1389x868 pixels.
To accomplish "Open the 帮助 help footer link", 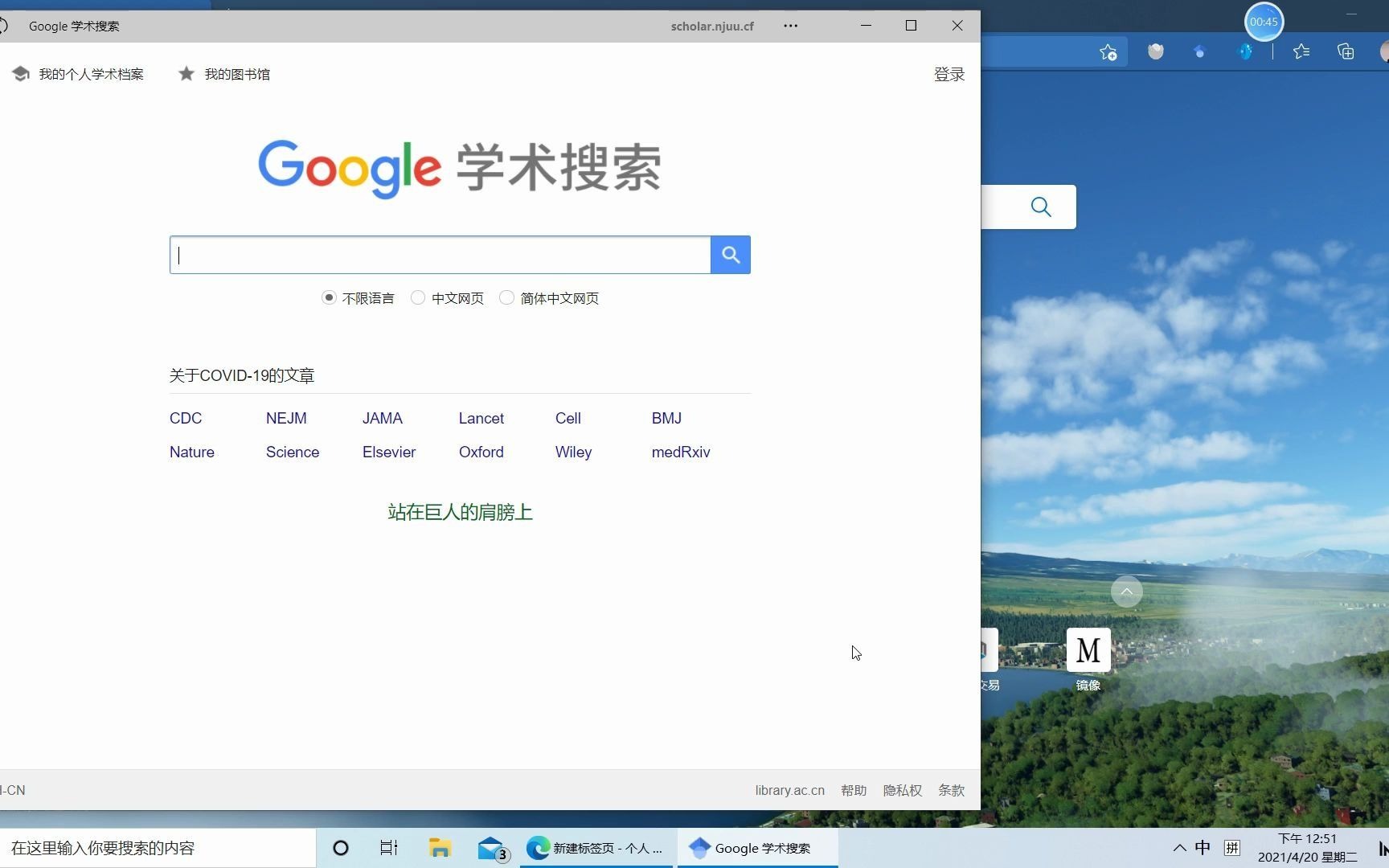I will 854,791.
